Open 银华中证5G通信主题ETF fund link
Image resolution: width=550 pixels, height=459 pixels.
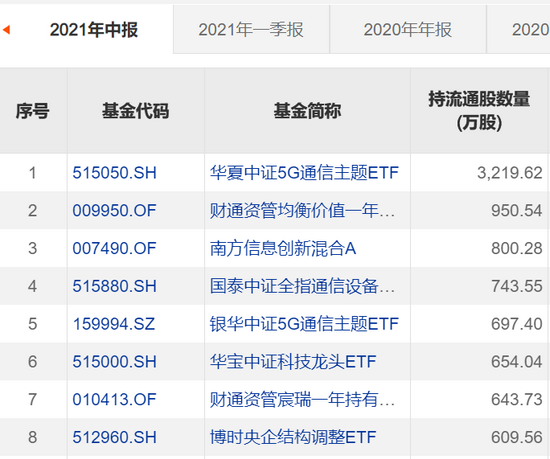(x=304, y=324)
